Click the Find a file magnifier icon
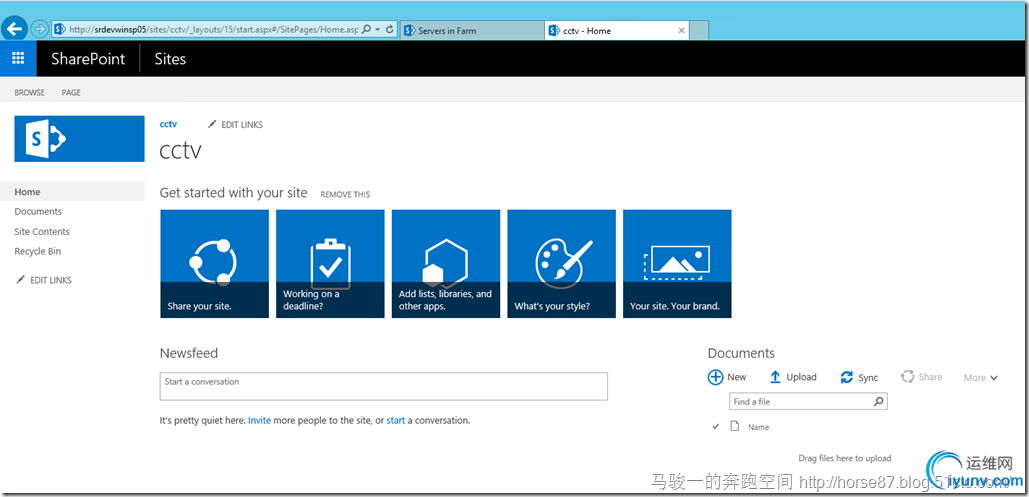 [x=879, y=401]
